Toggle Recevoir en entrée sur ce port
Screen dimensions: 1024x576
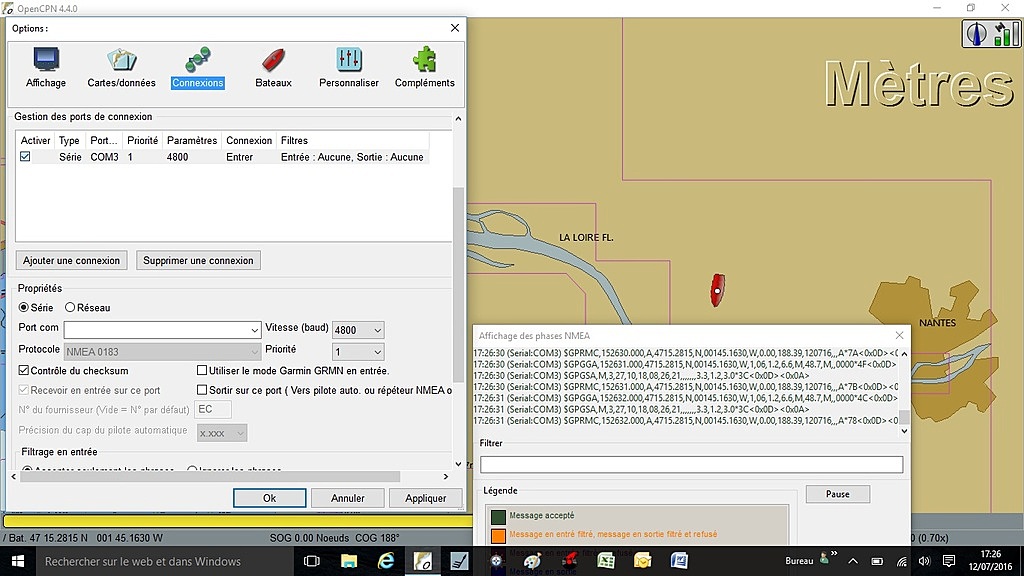(24, 390)
